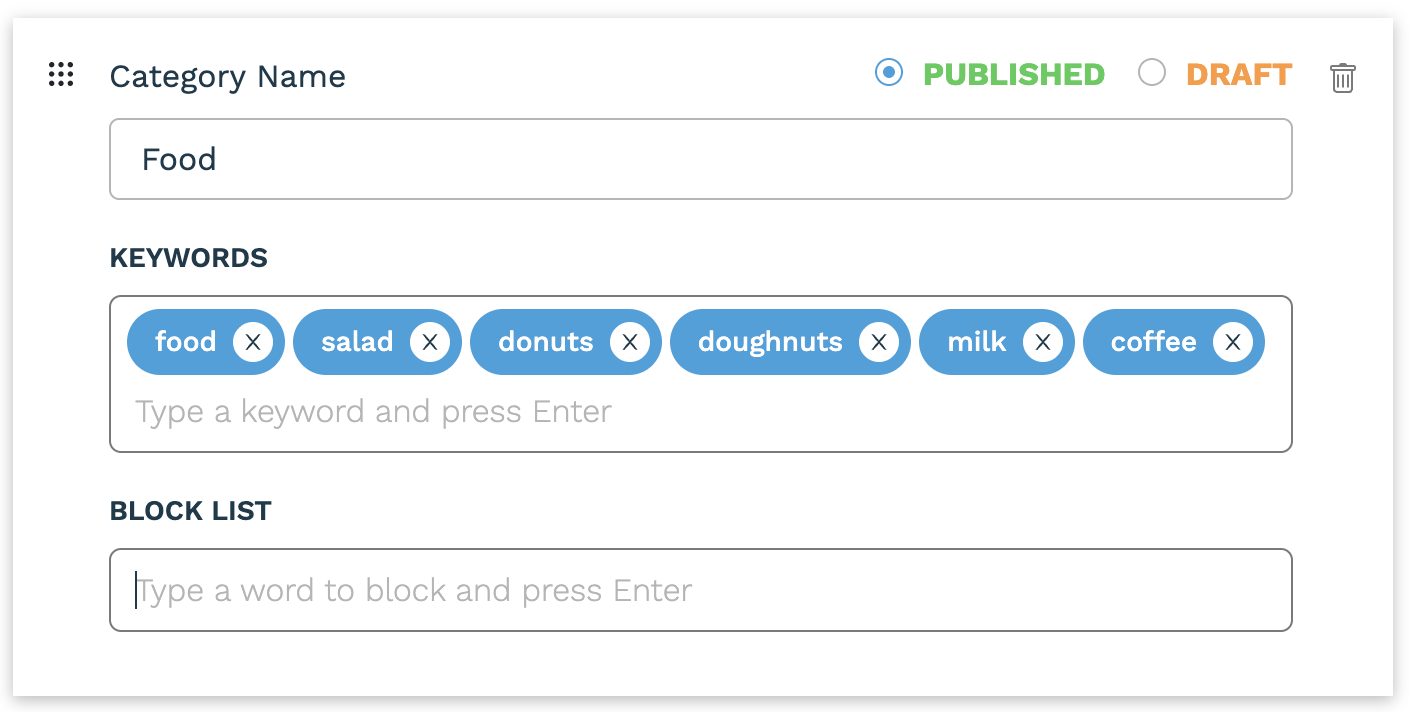Grab the drag handle dots icon

point(61,74)
